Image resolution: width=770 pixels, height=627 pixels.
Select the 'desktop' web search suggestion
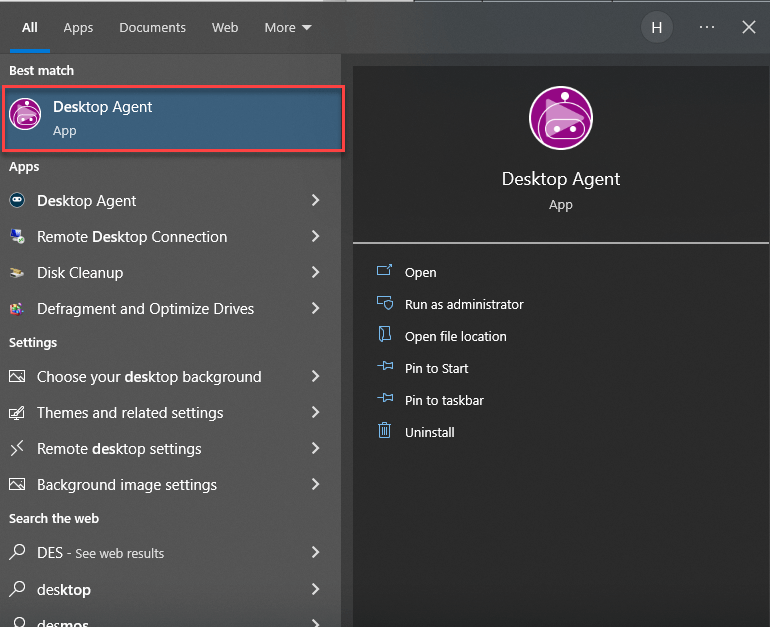pos(64,589)
